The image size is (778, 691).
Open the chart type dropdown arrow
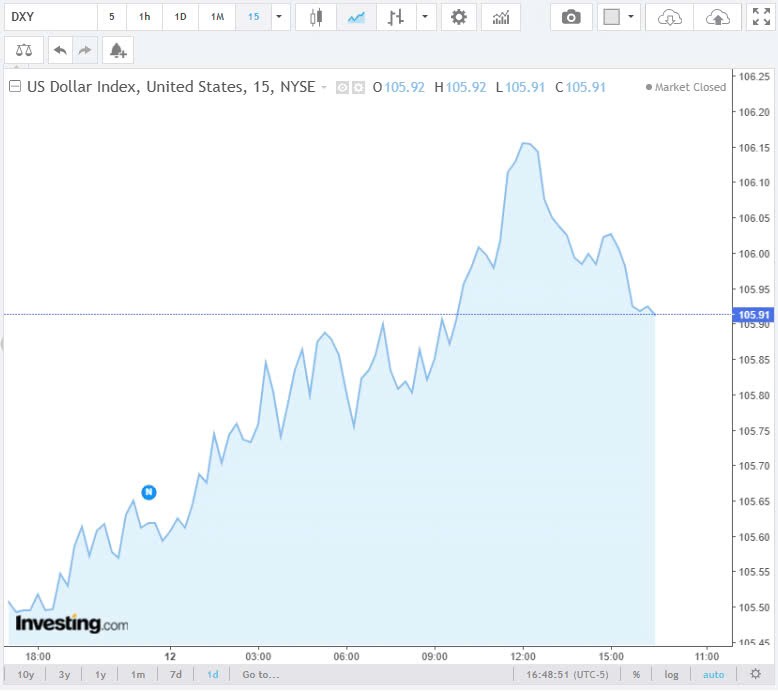pyautogui.click(x=425, y=17)
